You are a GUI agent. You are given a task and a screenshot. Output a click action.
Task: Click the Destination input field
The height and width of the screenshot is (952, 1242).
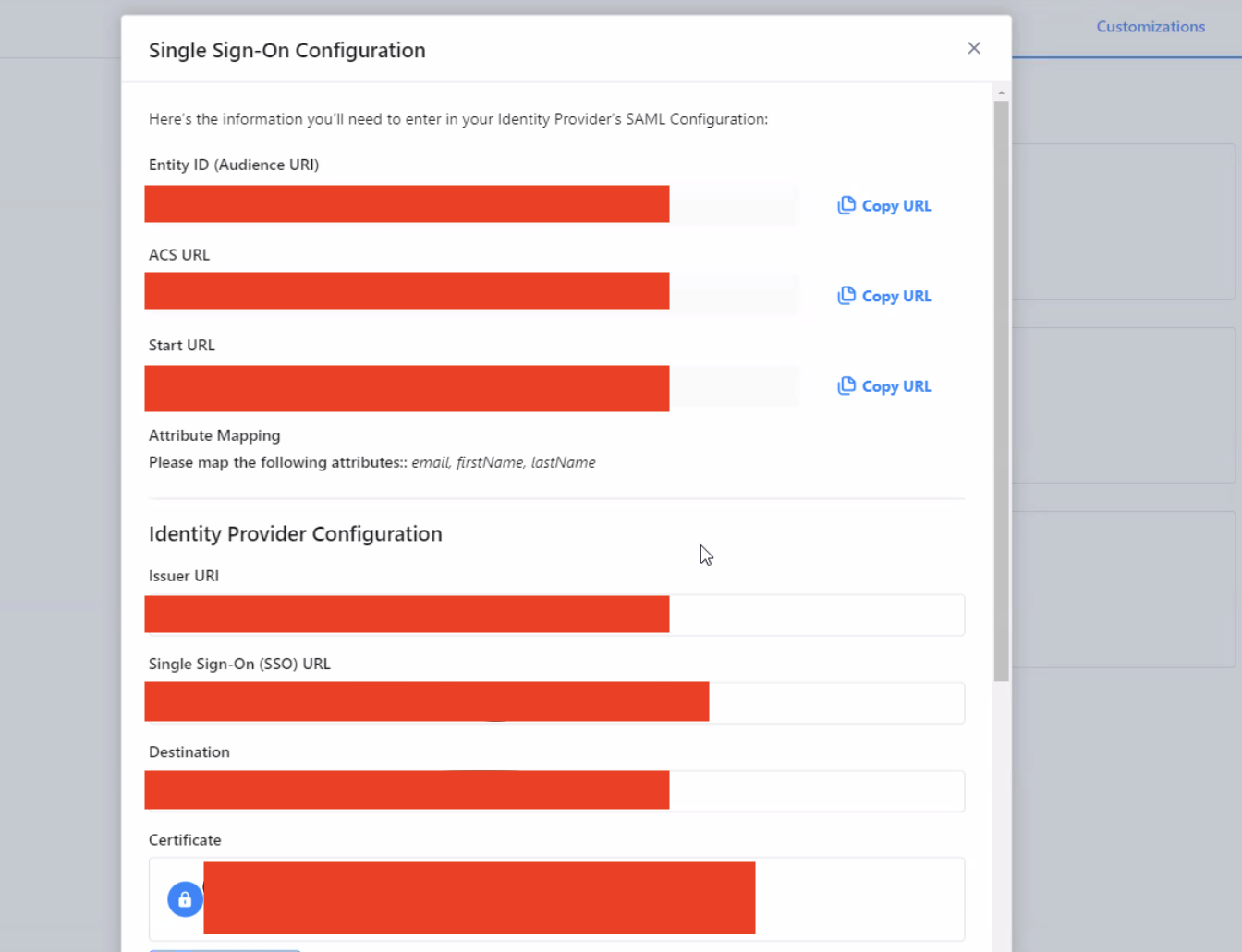coord(555,791)
